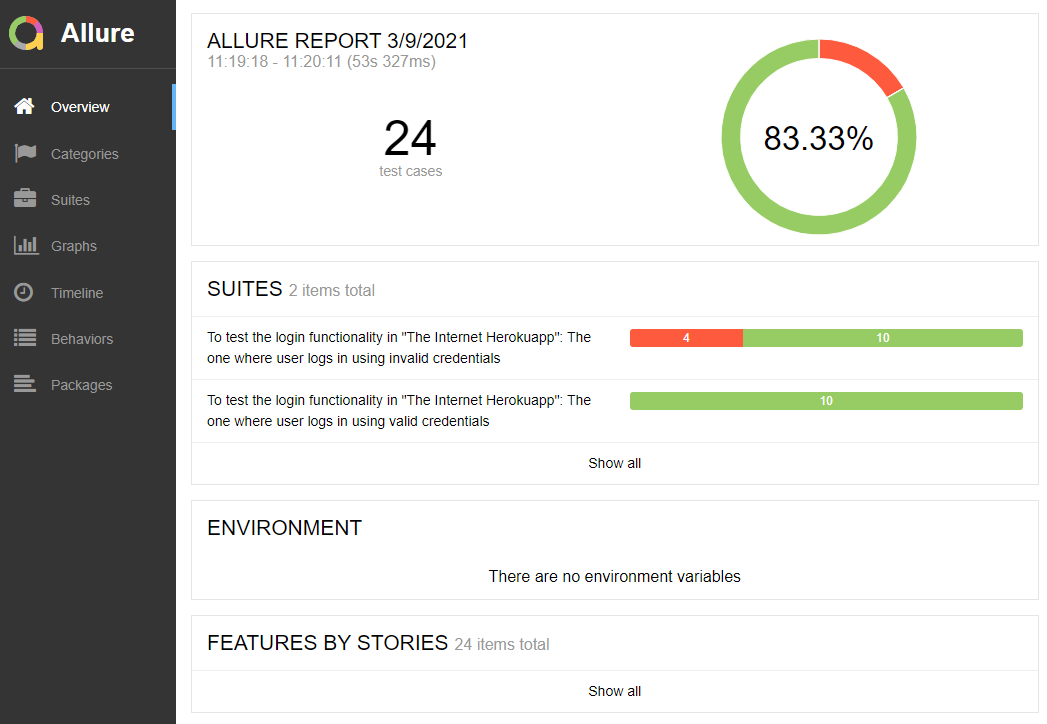The height and width of the screenshot is (724, 1047).
Task: Click the red bar showing 4 failed
Action: click(x=686, y=338)
